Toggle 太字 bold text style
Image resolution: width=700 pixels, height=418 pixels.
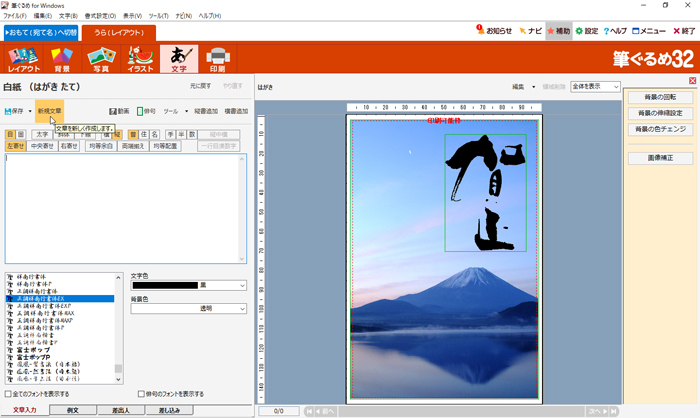(42, 133)
